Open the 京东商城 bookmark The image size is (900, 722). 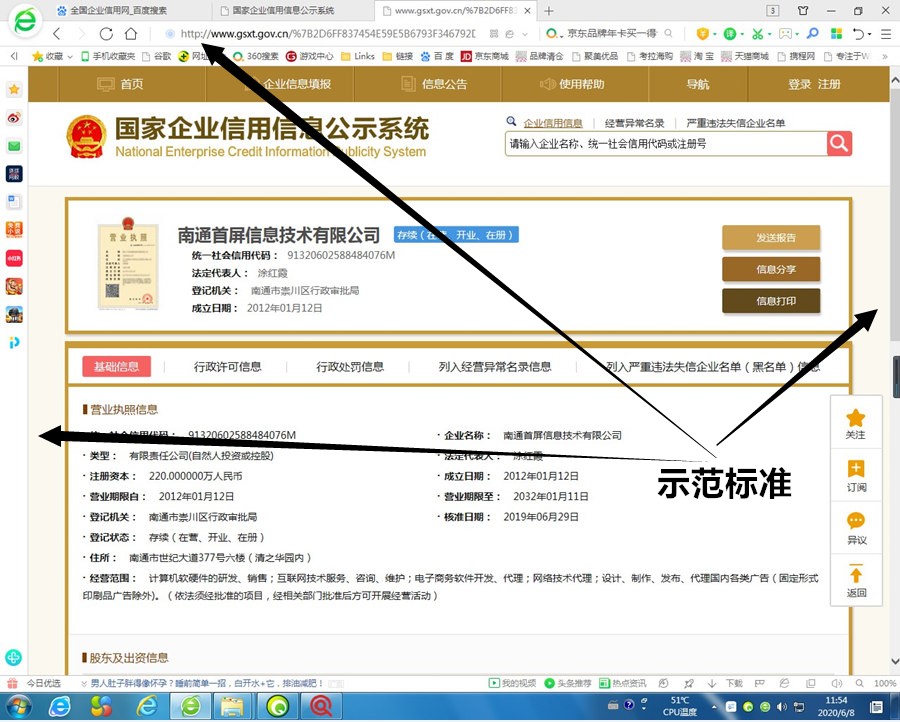(485, 56)
